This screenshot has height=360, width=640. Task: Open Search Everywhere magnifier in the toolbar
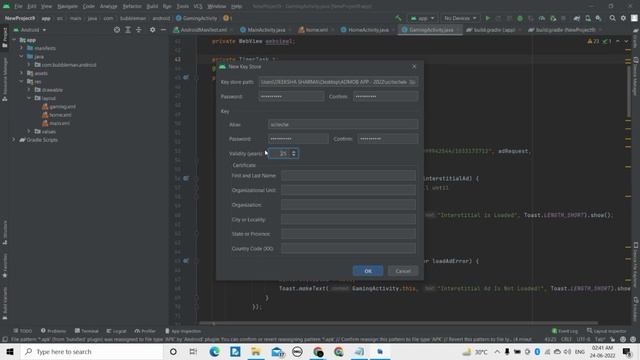click(x=612, y=18)
